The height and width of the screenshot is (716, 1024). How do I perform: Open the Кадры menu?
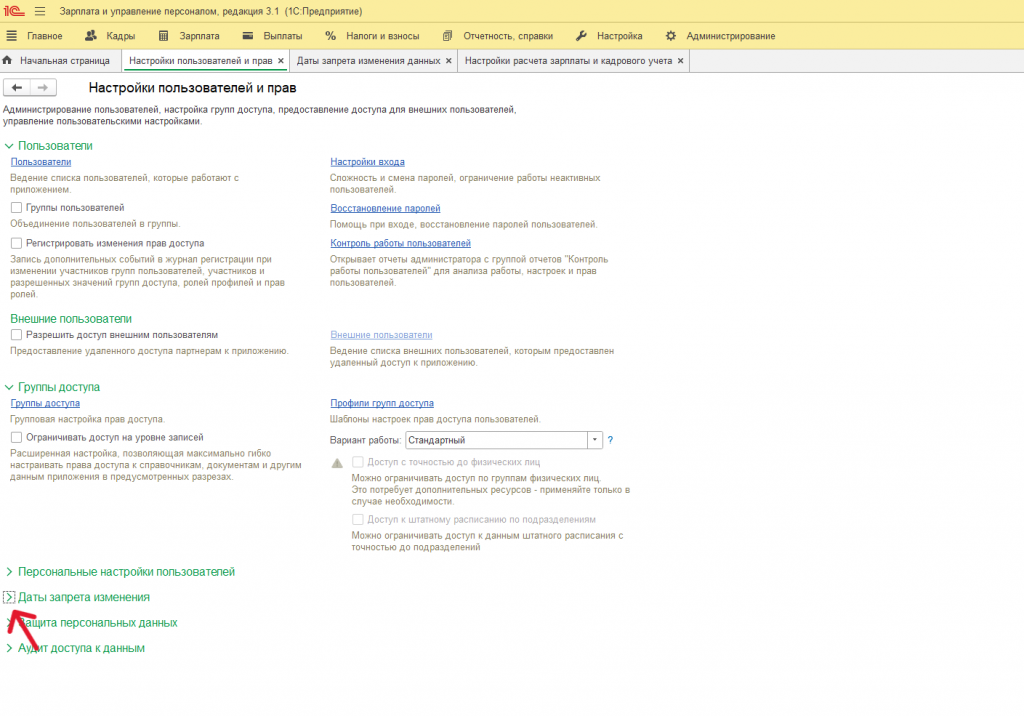(110, 36)
